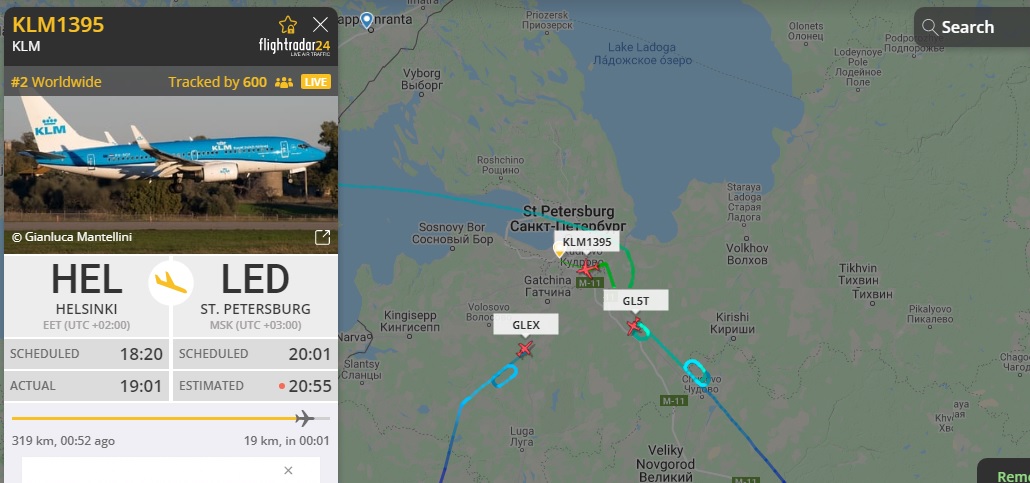The image size is (1030, 483).
Task: Dismiss the ad box with its X
Action: pos(288,471)
